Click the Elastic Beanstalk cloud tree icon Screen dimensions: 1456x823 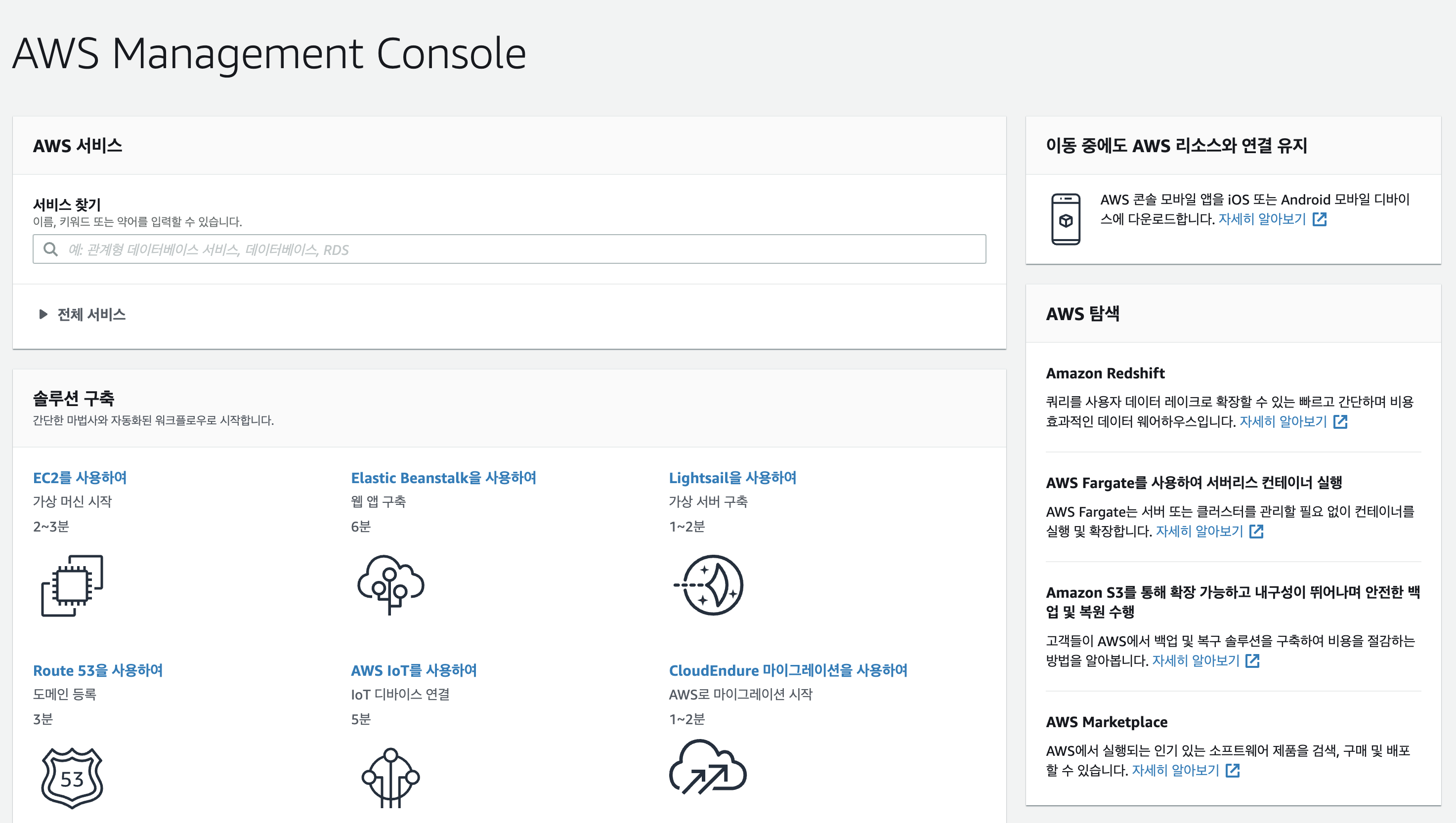point(390,584)
